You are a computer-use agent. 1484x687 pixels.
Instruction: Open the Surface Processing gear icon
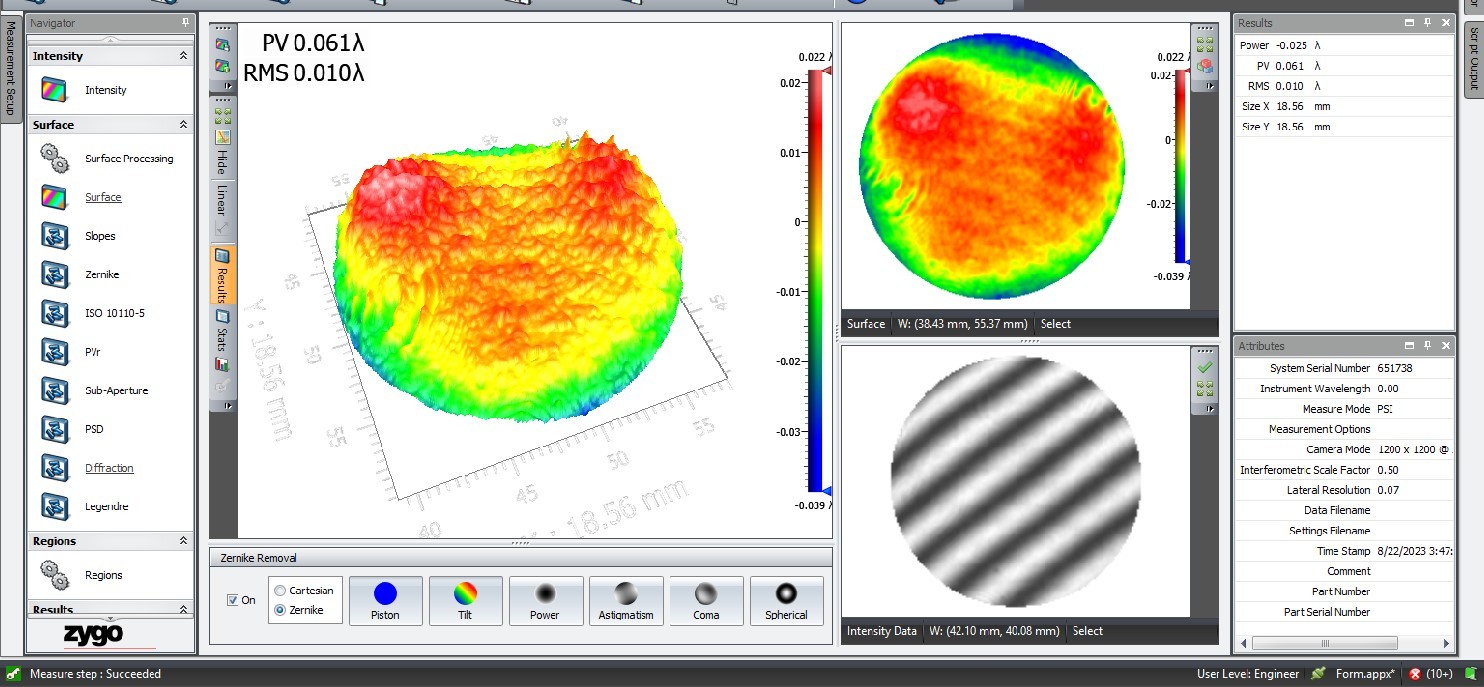pos(54,158)
